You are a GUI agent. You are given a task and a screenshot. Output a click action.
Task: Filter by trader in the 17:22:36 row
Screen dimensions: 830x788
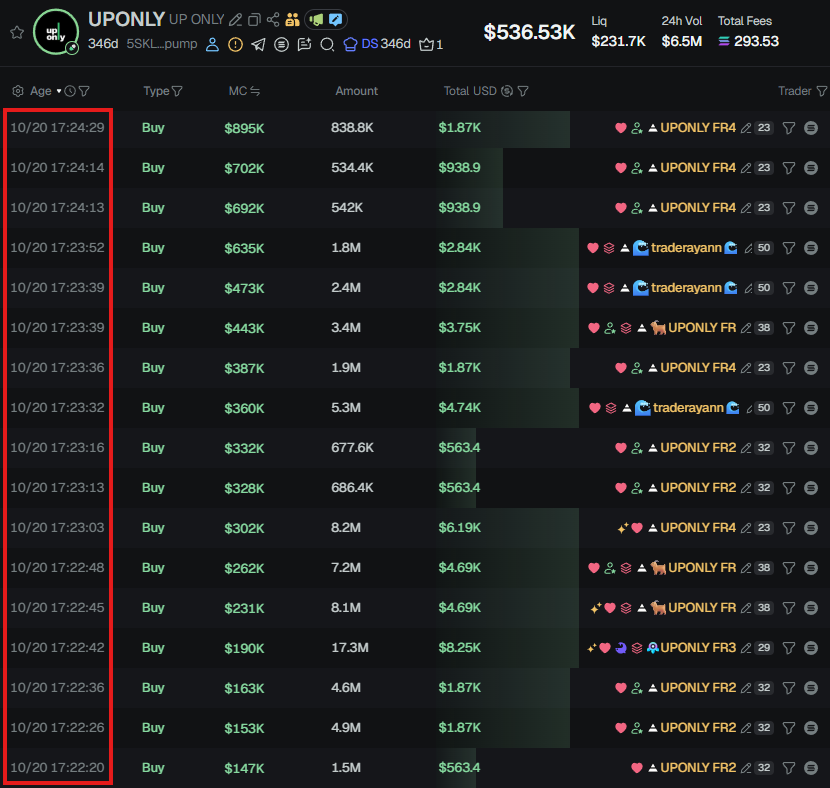(x=789, y=688)
